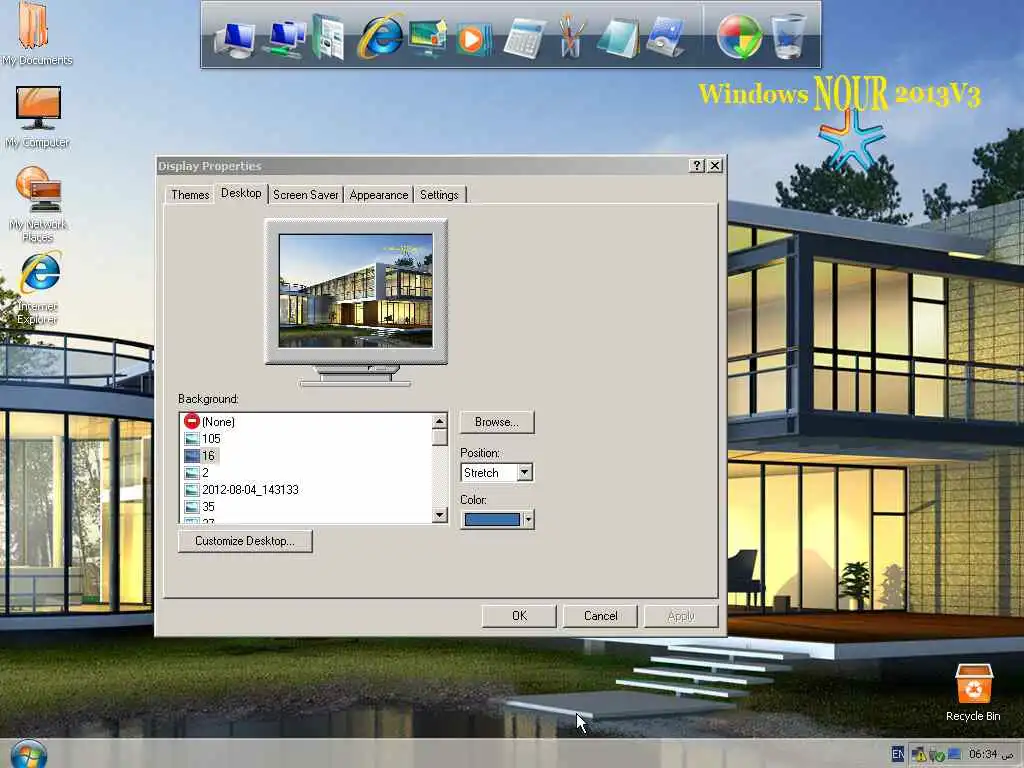Close the Display Properties dialog
The height and width of the screenshot is (768, 1024).
715,165
